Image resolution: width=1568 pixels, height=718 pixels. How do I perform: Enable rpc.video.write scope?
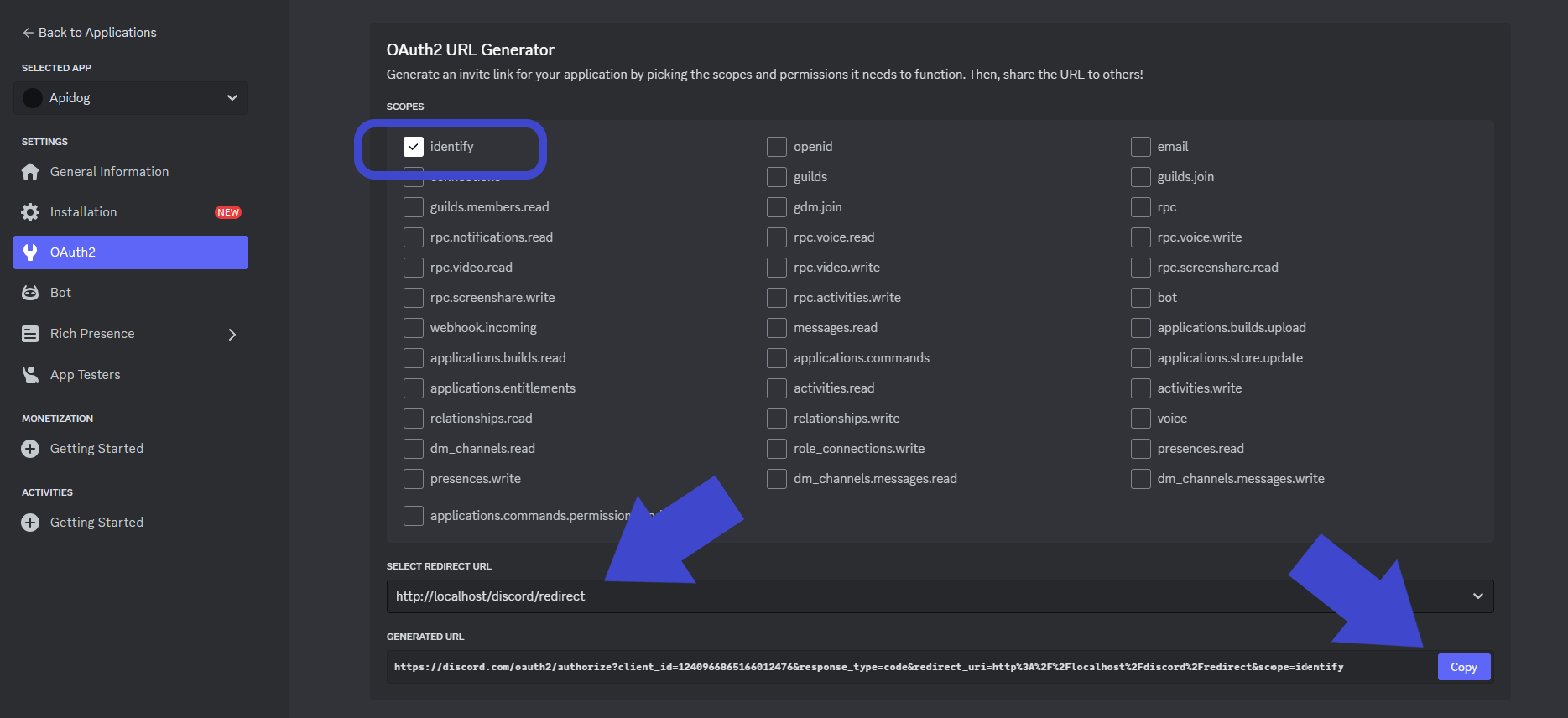[x=777, y=268]
